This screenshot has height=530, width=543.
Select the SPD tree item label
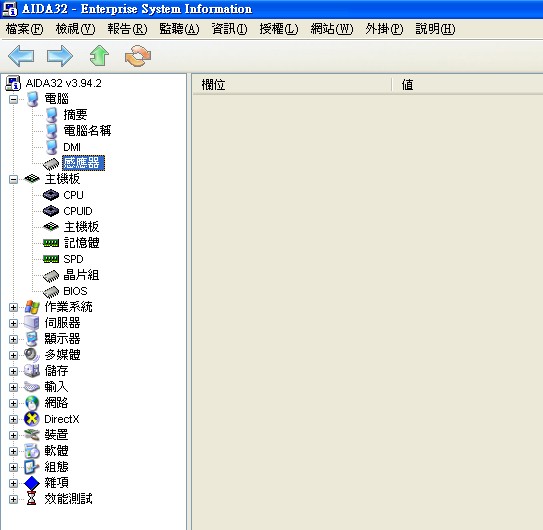[73, 259]
